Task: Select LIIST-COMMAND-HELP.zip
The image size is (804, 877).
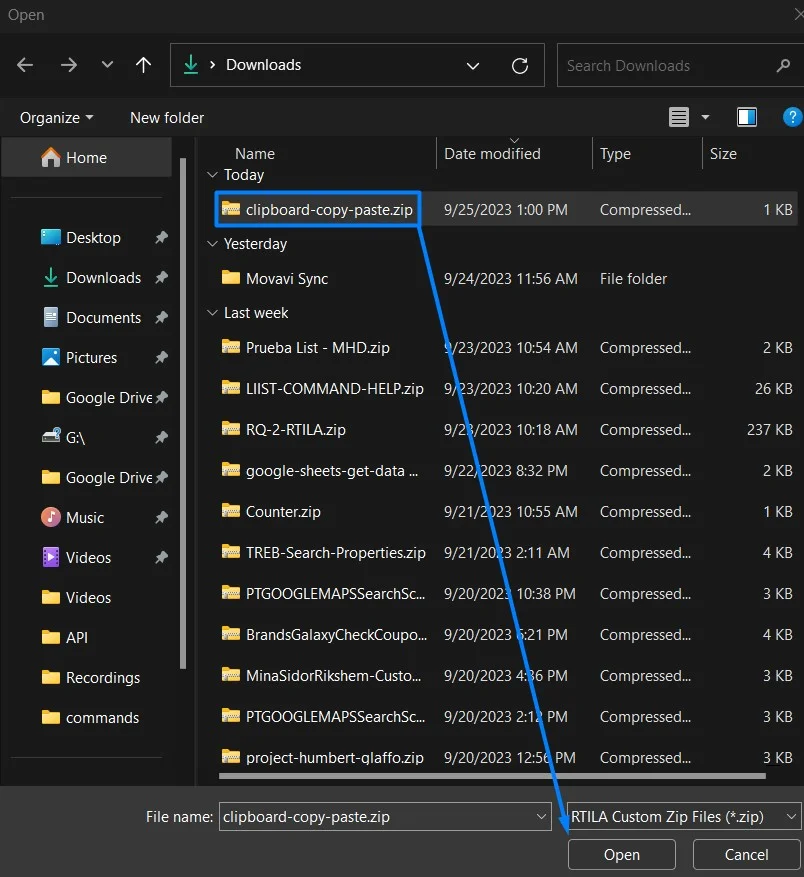Action: 335,389
